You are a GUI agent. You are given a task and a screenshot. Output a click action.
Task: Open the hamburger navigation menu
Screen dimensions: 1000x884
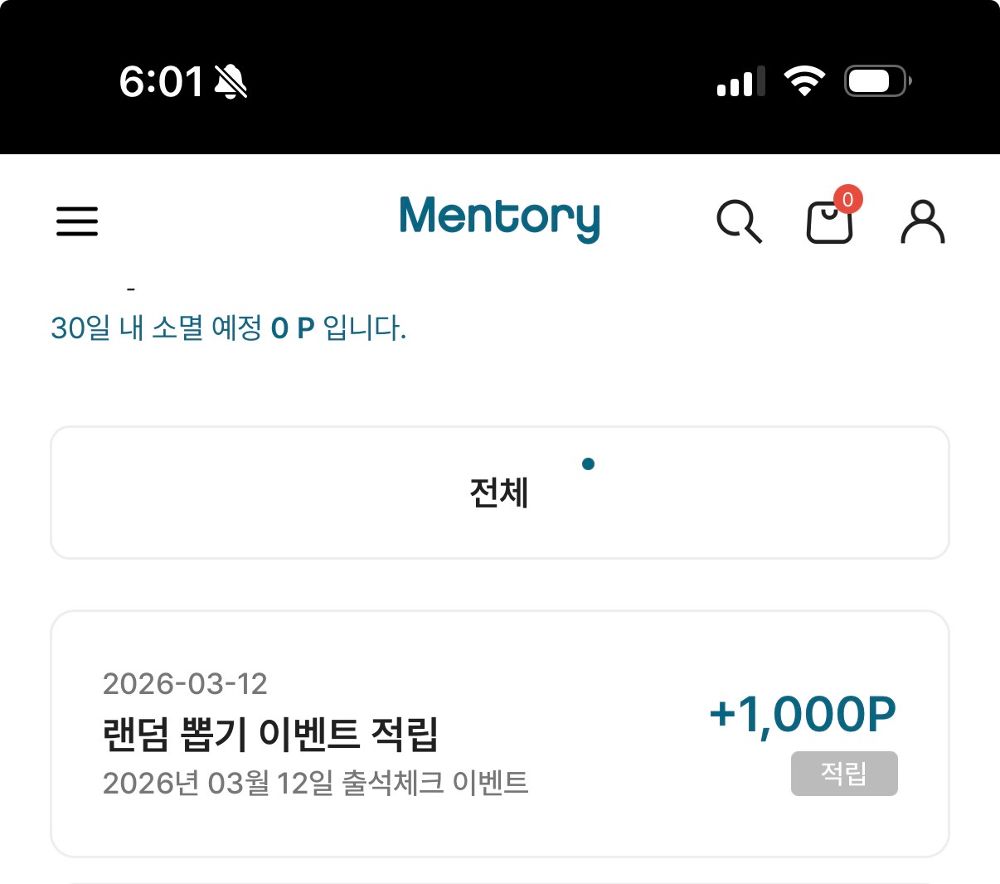pos(77,222)
